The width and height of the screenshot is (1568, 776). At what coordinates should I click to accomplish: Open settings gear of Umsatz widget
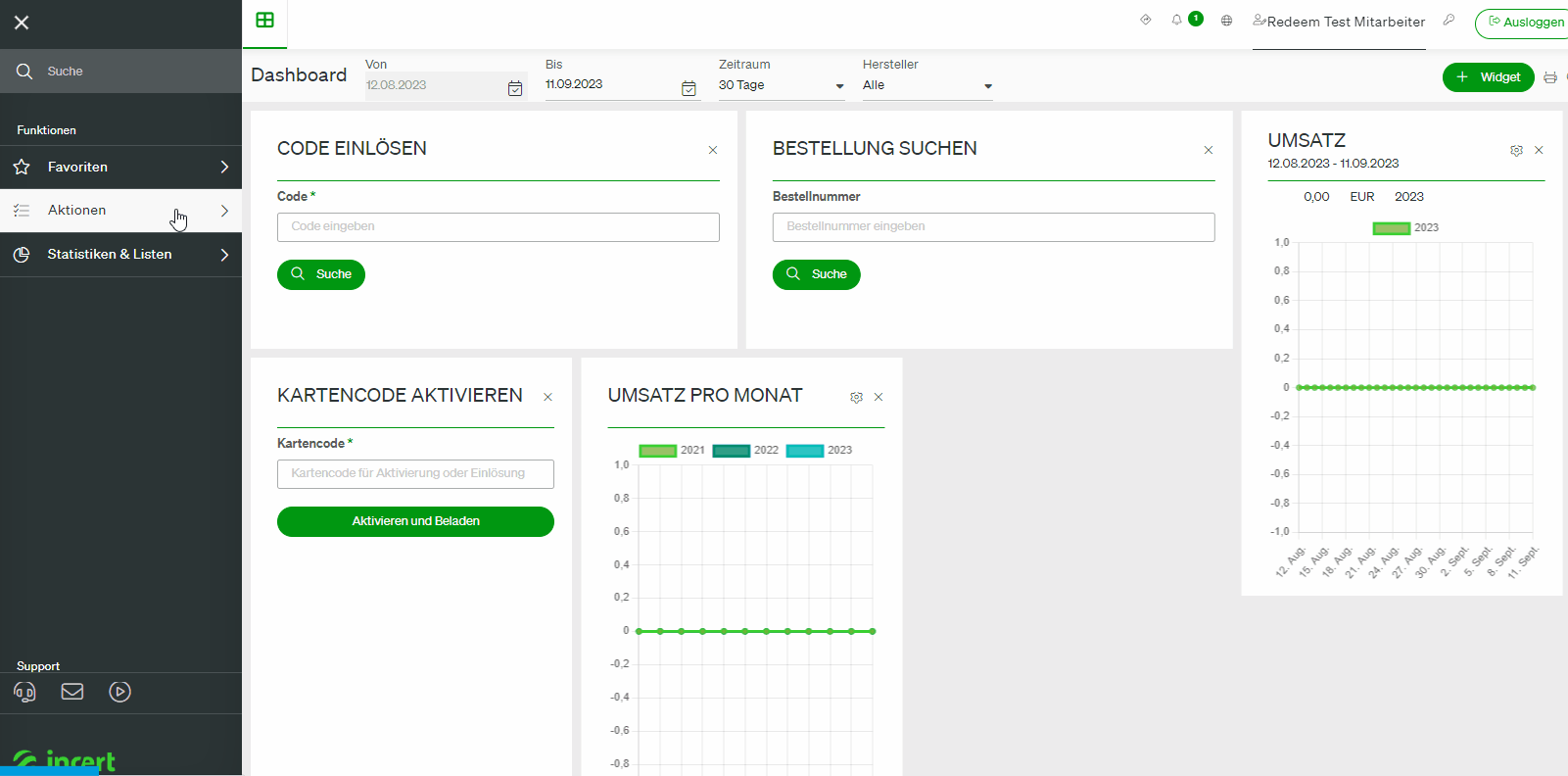1516,150
